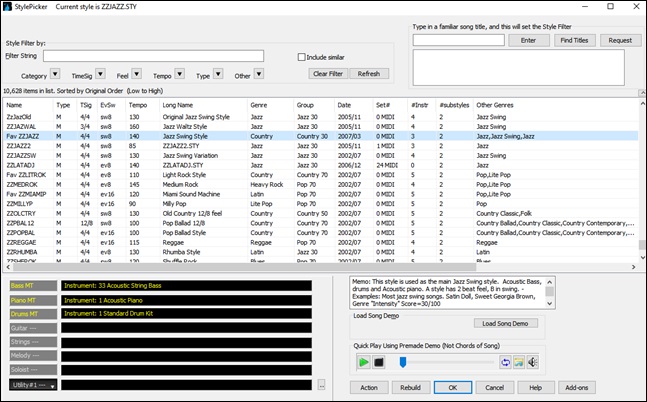The height and width of the screenshot is (402, 647).
Task: Click the ellipsis button beside Utility track
Action: click(x=322, y=384)
